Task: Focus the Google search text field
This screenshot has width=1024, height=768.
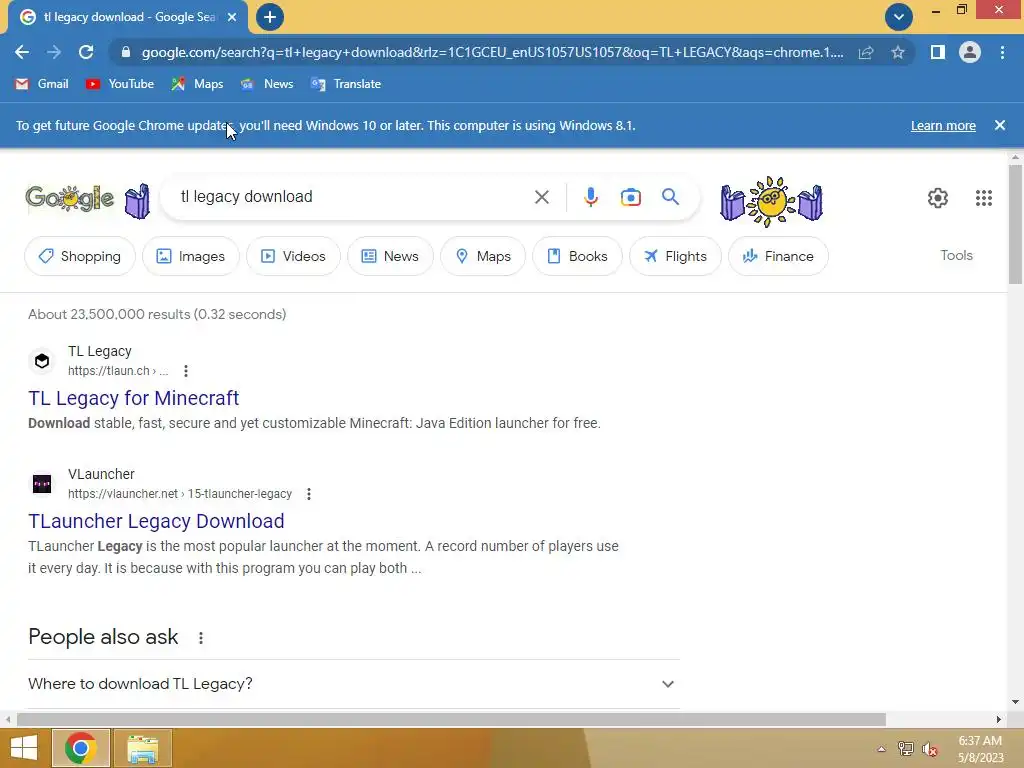Action: coord(353,197)
